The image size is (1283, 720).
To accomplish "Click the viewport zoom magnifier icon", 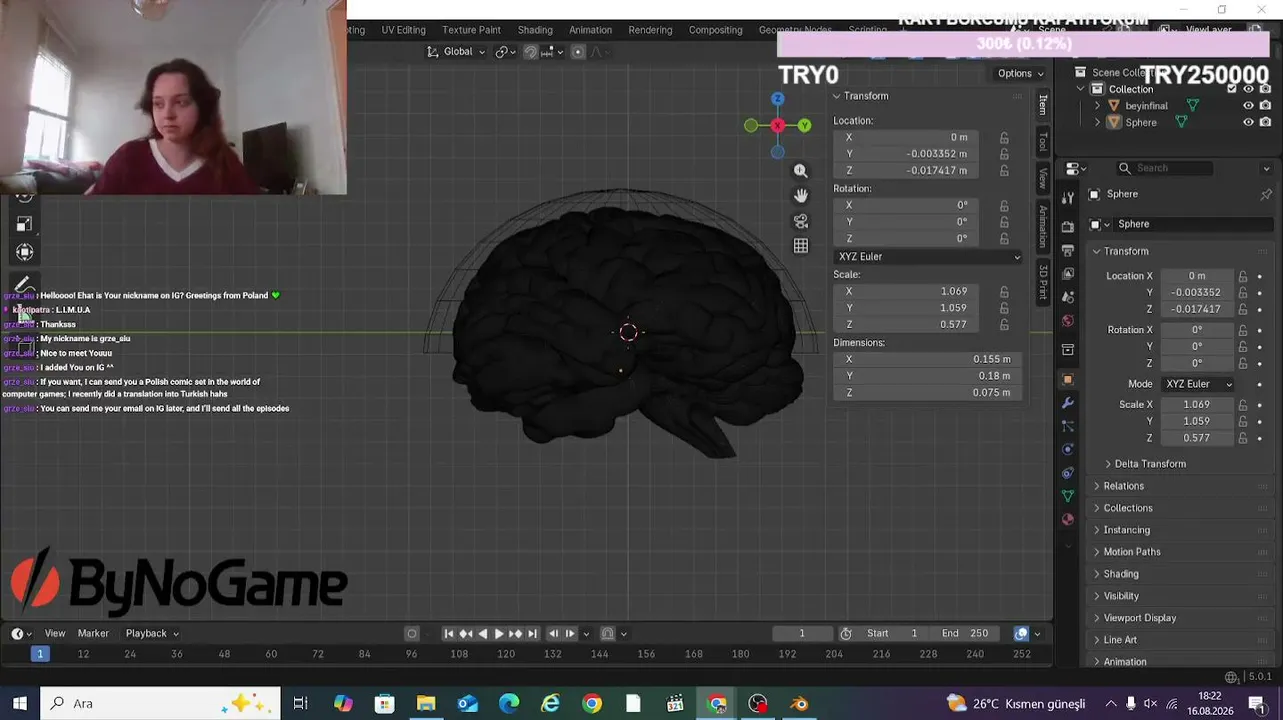I will pyautogui.click(x=800, y=171).
